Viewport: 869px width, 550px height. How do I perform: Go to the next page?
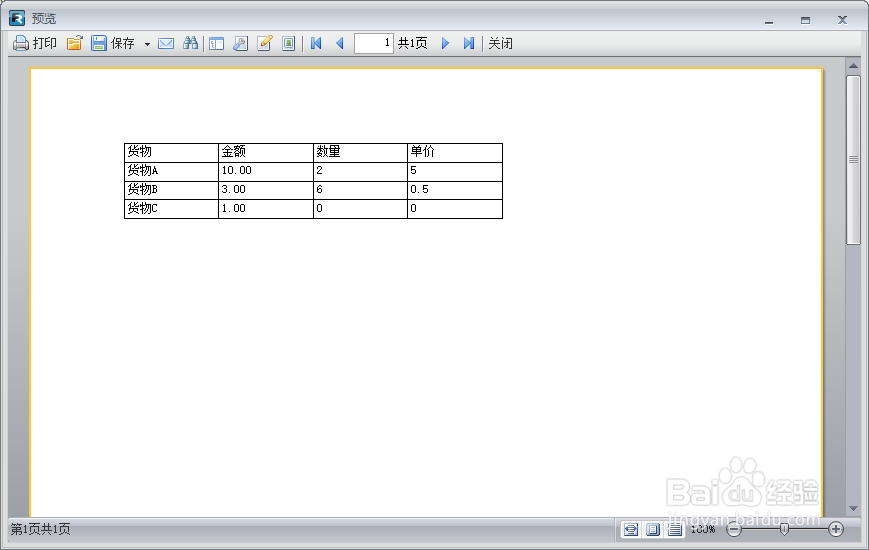(445, 43)
